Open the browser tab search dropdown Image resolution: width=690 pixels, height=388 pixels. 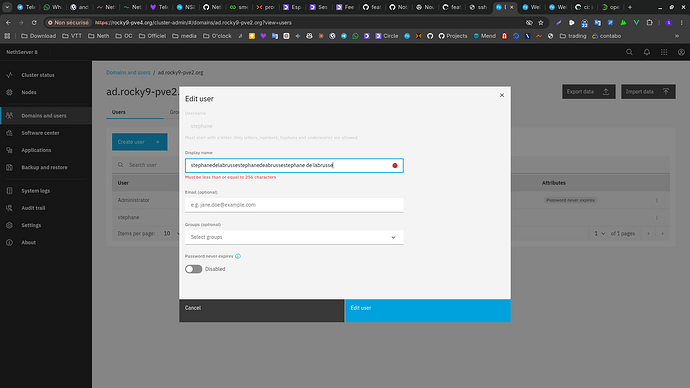[x=7, y=7]
